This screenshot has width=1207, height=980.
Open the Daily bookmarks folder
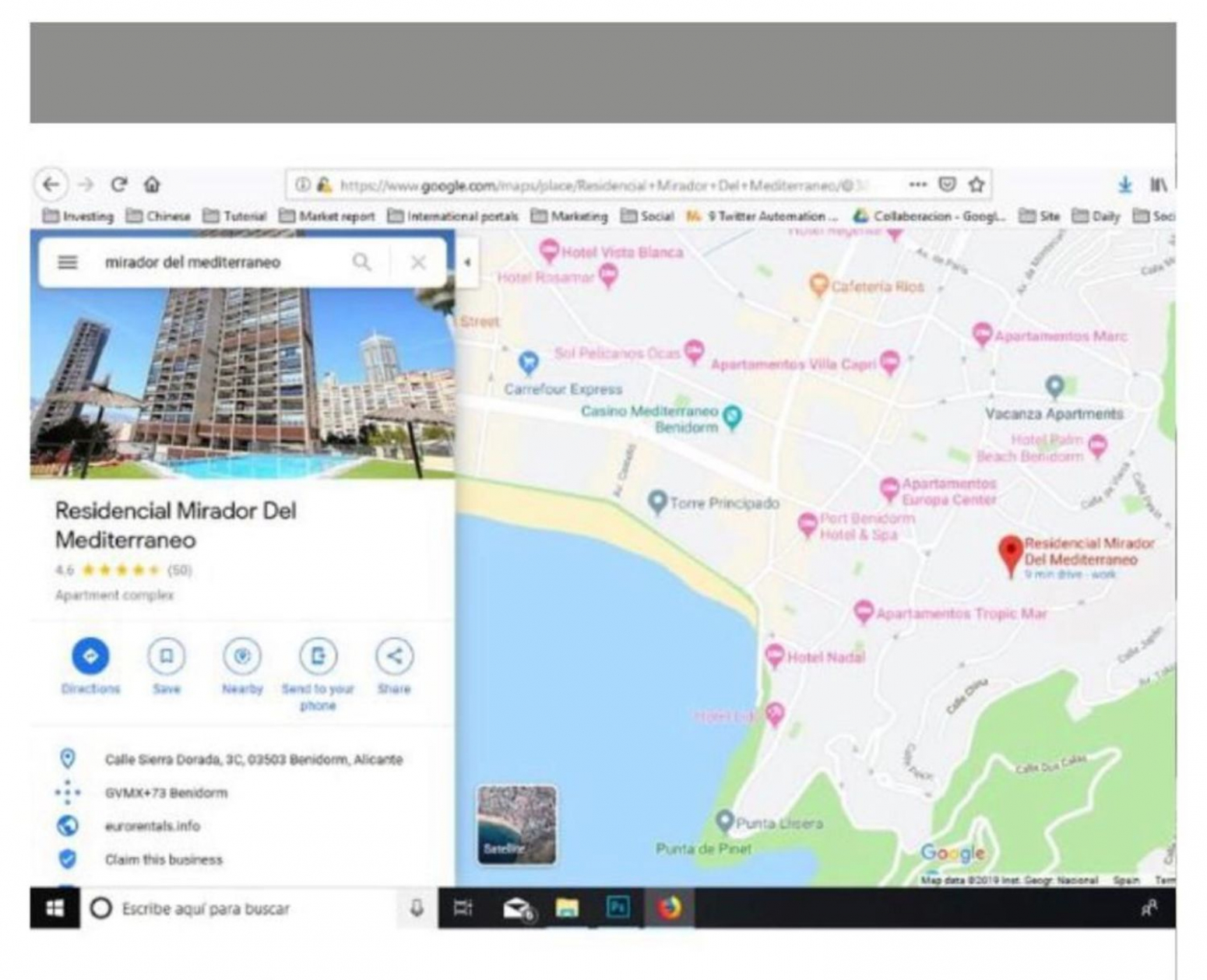point(1096,216)
